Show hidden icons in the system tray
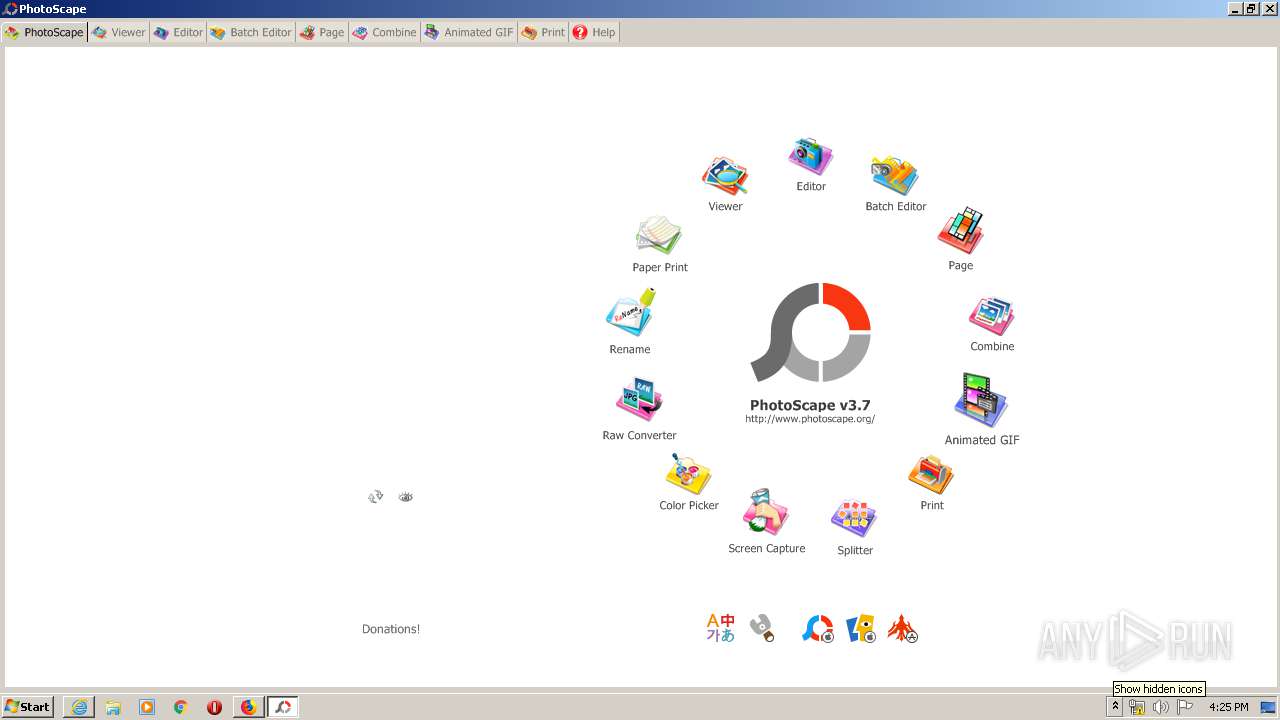This screenshot has height=720, width=1280. click(x=1115, y=707)
